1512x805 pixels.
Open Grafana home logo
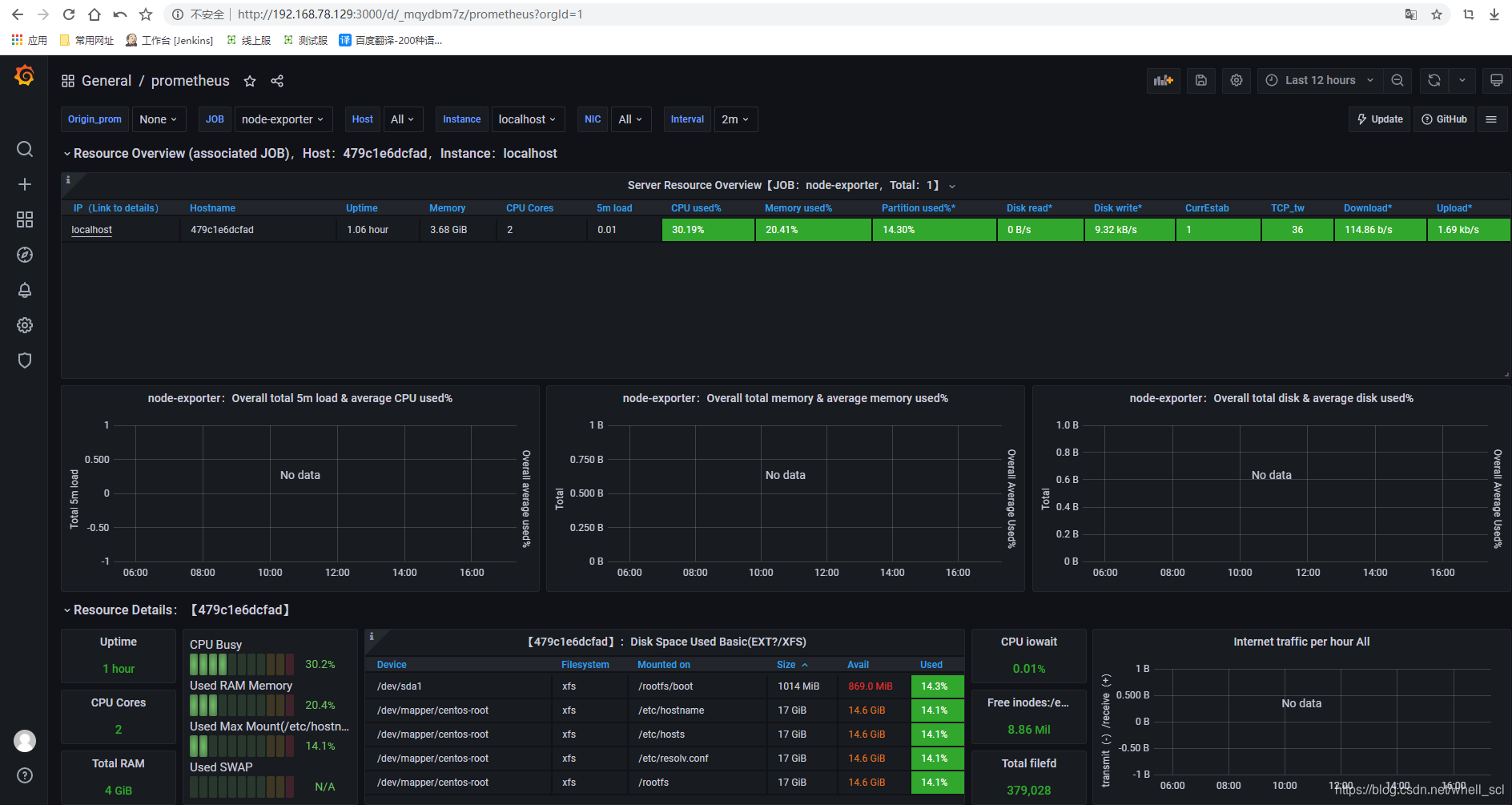click(x=24, y=76)
